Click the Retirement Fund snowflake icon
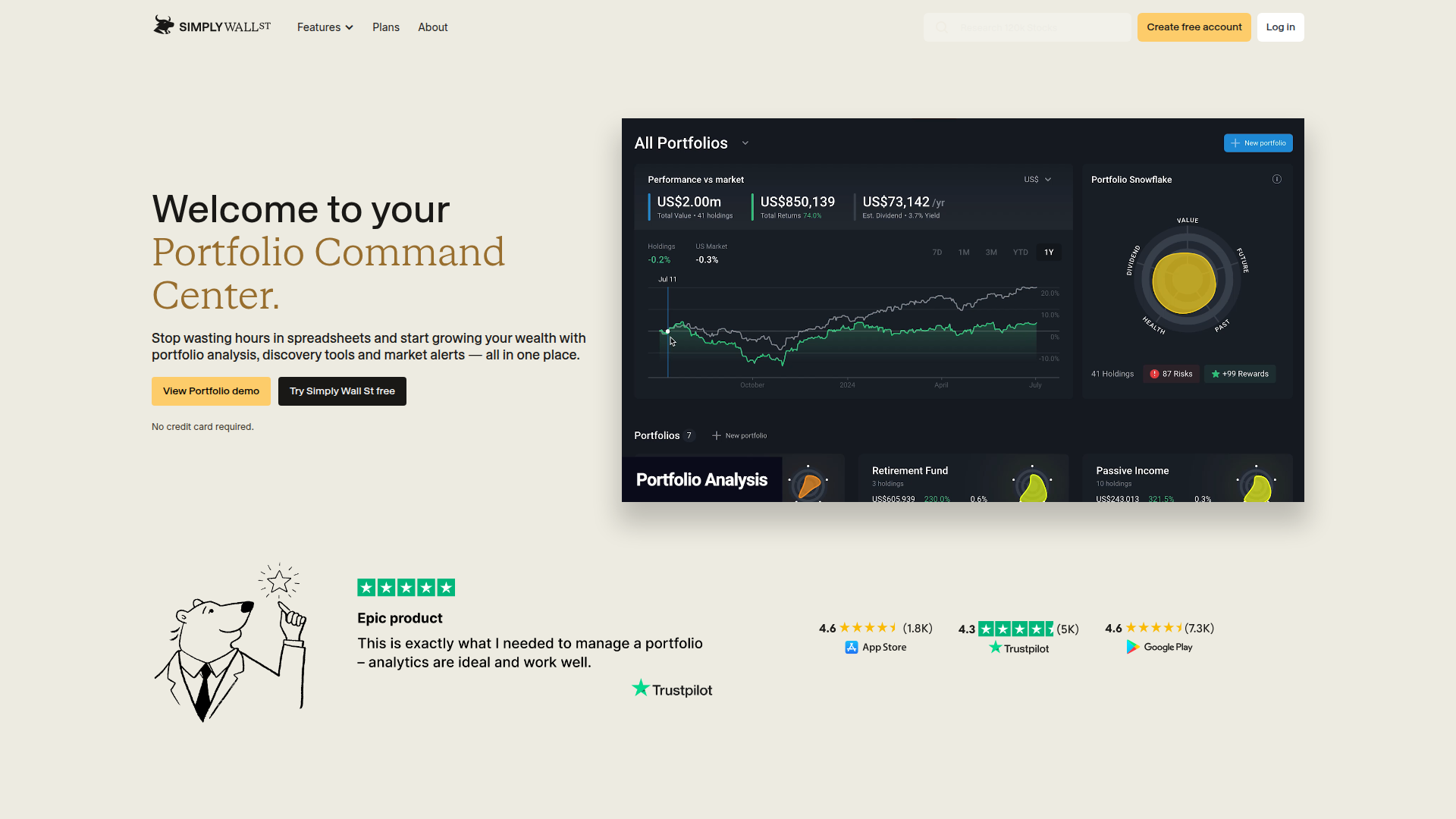The image size is (1456, 819). [x=1033, y=484]
